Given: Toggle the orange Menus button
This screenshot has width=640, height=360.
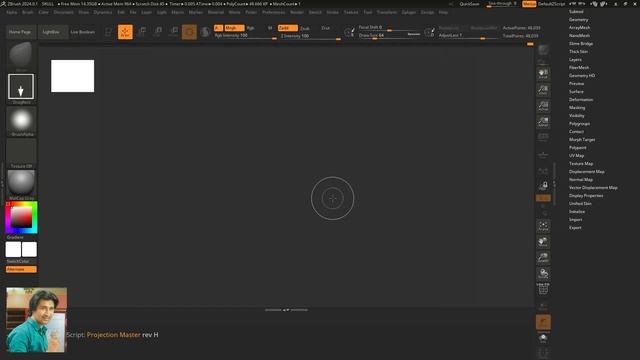Looking at the screenshot, I should (x=529, y=4).
